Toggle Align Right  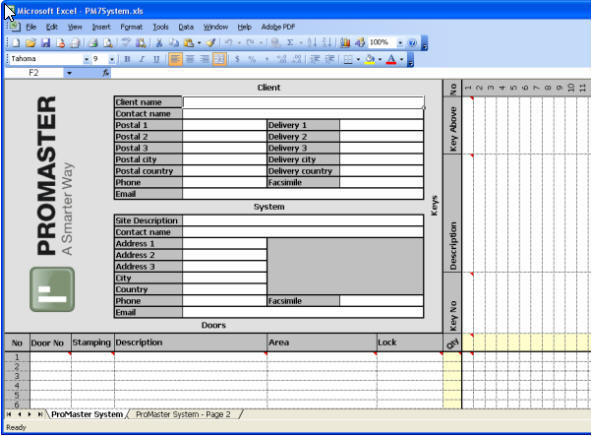point(204,59)
